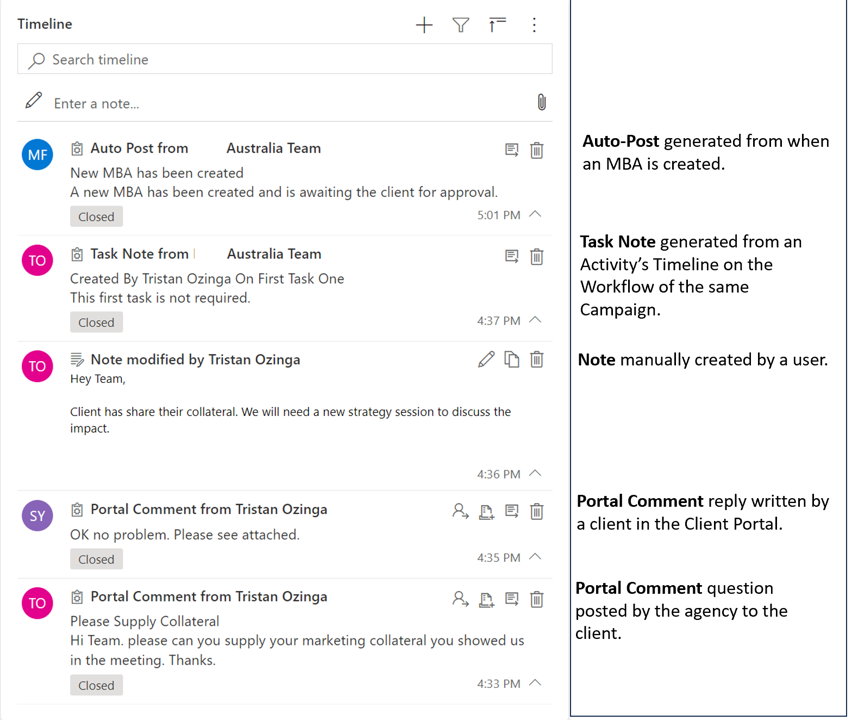852x720 pixels.
Task: Open the Auto Post record icon
Action: (512, 150)
